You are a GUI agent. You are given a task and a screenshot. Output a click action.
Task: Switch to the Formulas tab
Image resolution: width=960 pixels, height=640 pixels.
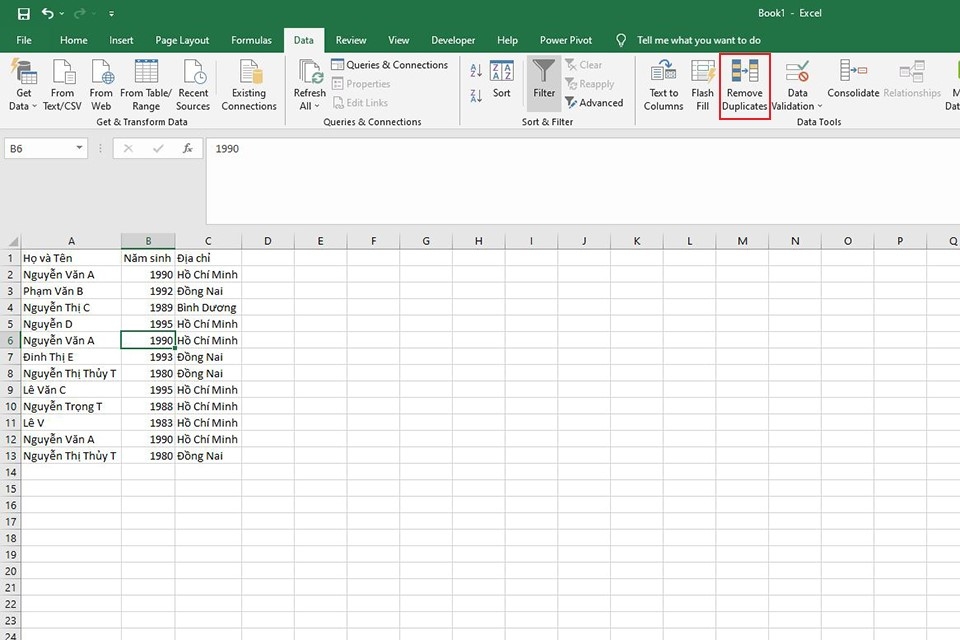click(x=251, y=40)
